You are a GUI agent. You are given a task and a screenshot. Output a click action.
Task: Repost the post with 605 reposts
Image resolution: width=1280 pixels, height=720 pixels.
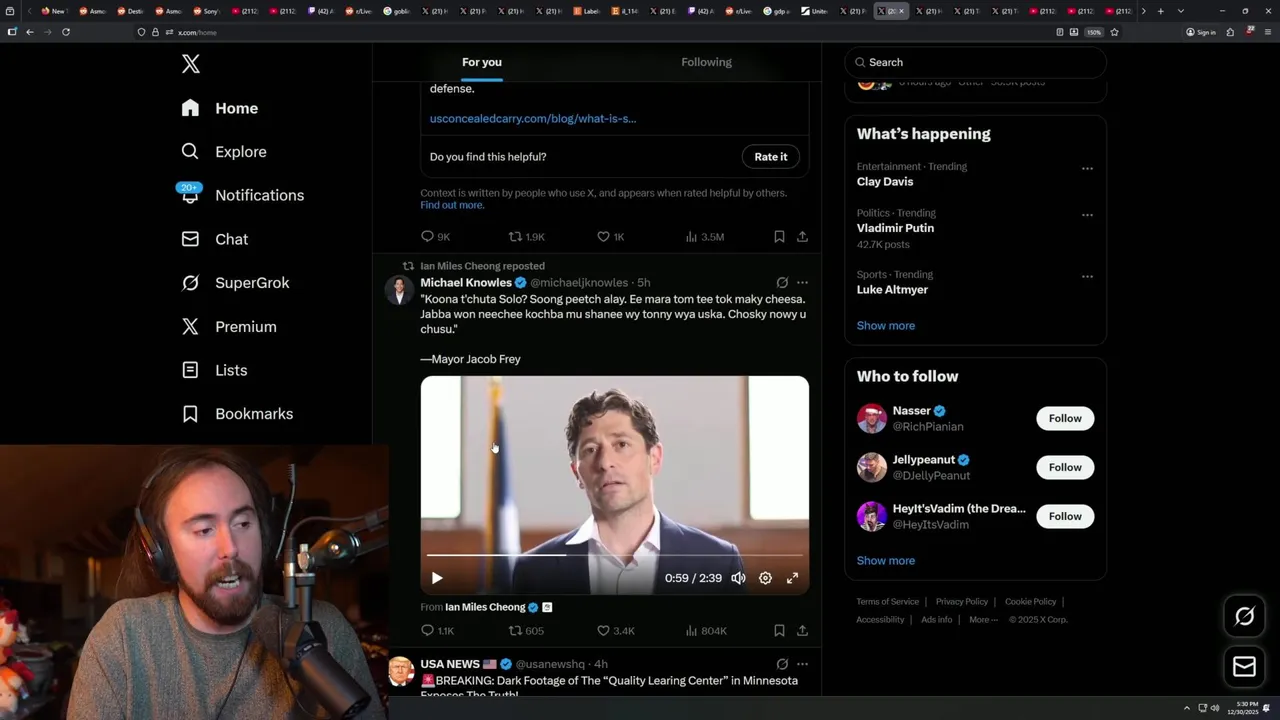pos(526,631)
